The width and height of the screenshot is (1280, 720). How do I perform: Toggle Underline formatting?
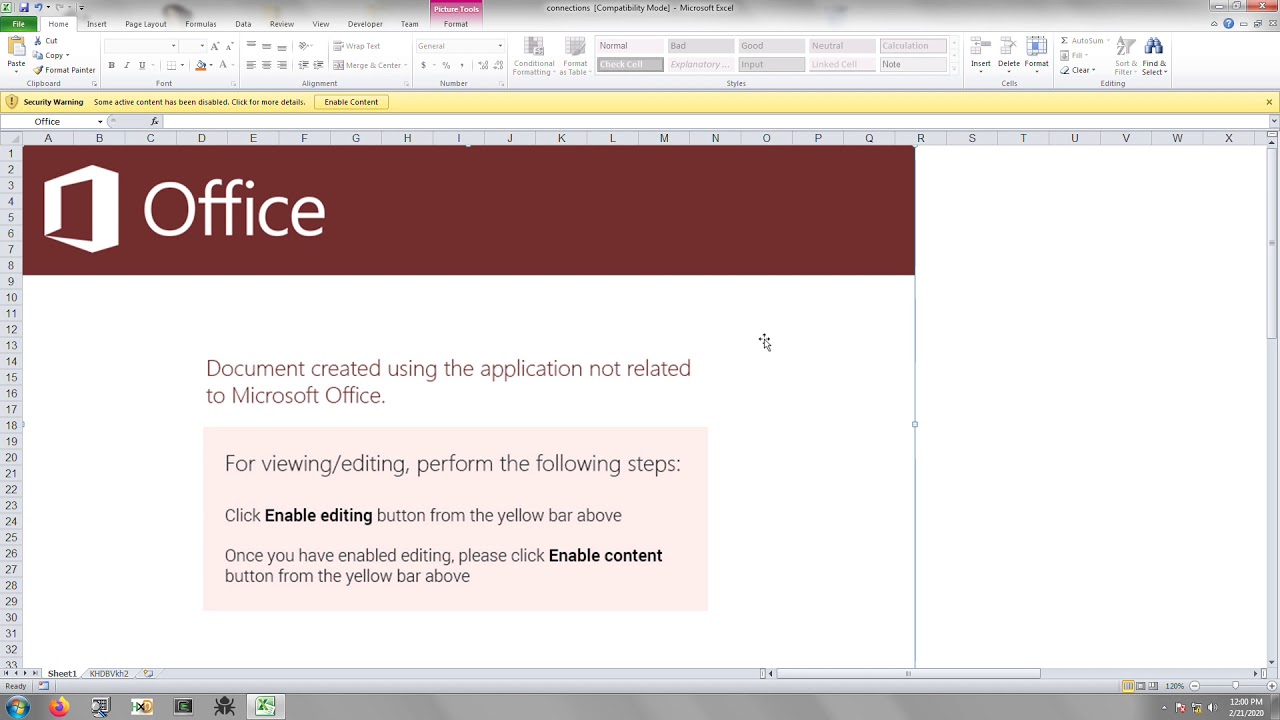pos(141,65)
